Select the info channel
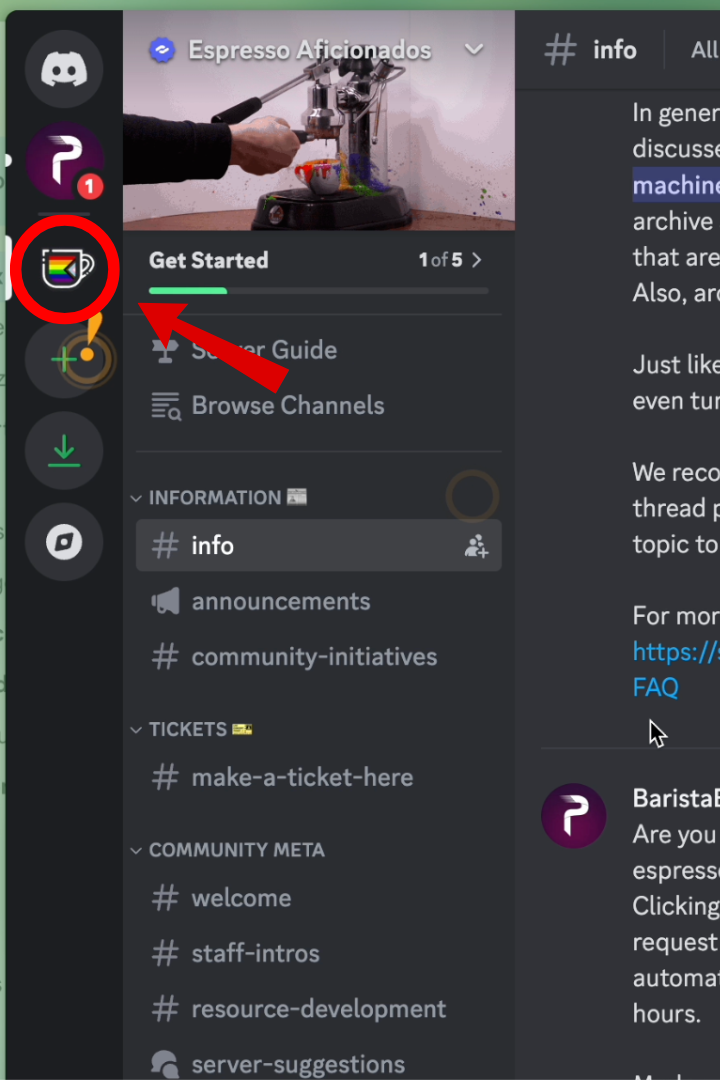The image size is (720, 1080). [318, 546]
